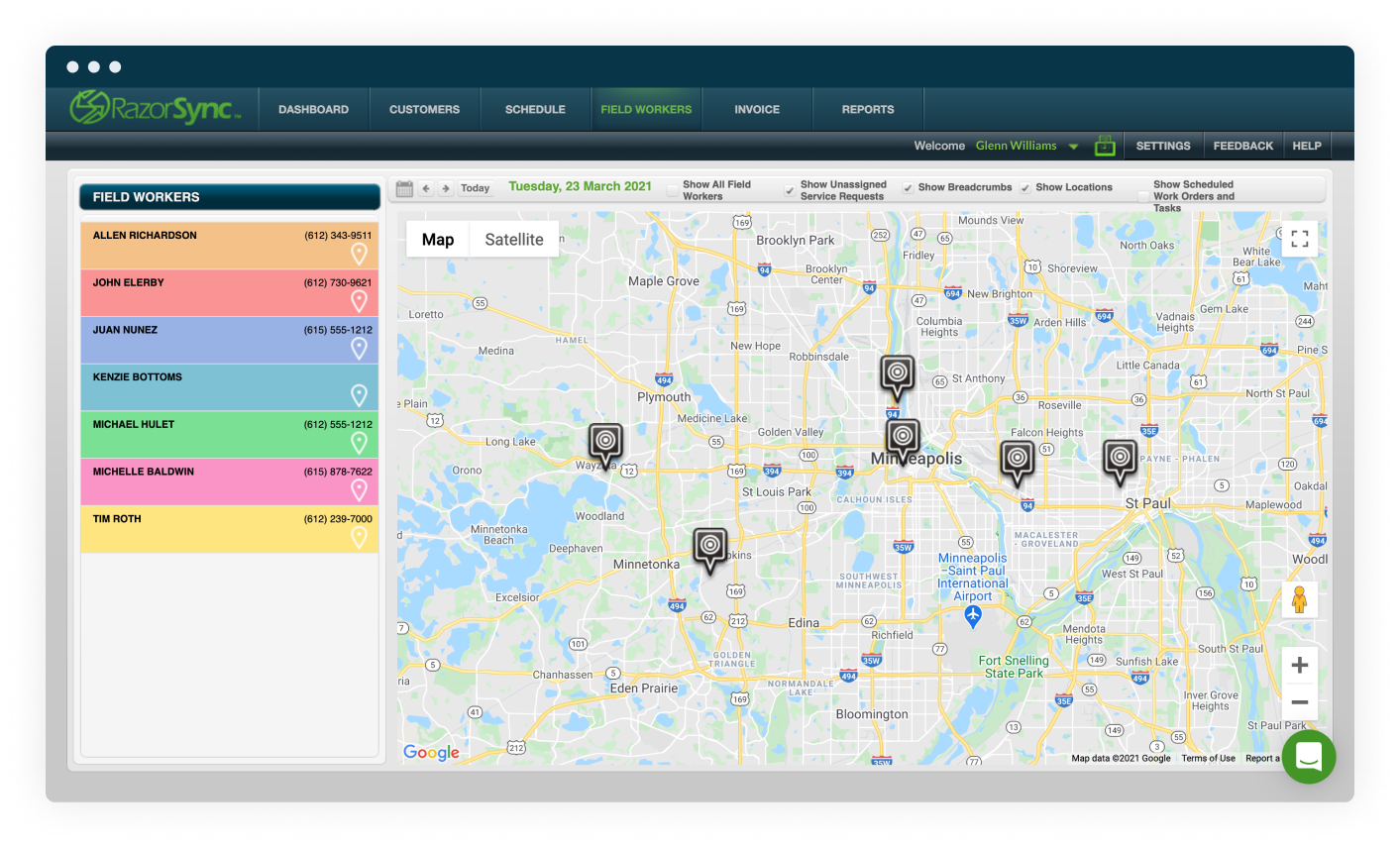Switch to the Reports tab
The width and height of the screenshot is (1400, 848).
click(x=868, y=109)
